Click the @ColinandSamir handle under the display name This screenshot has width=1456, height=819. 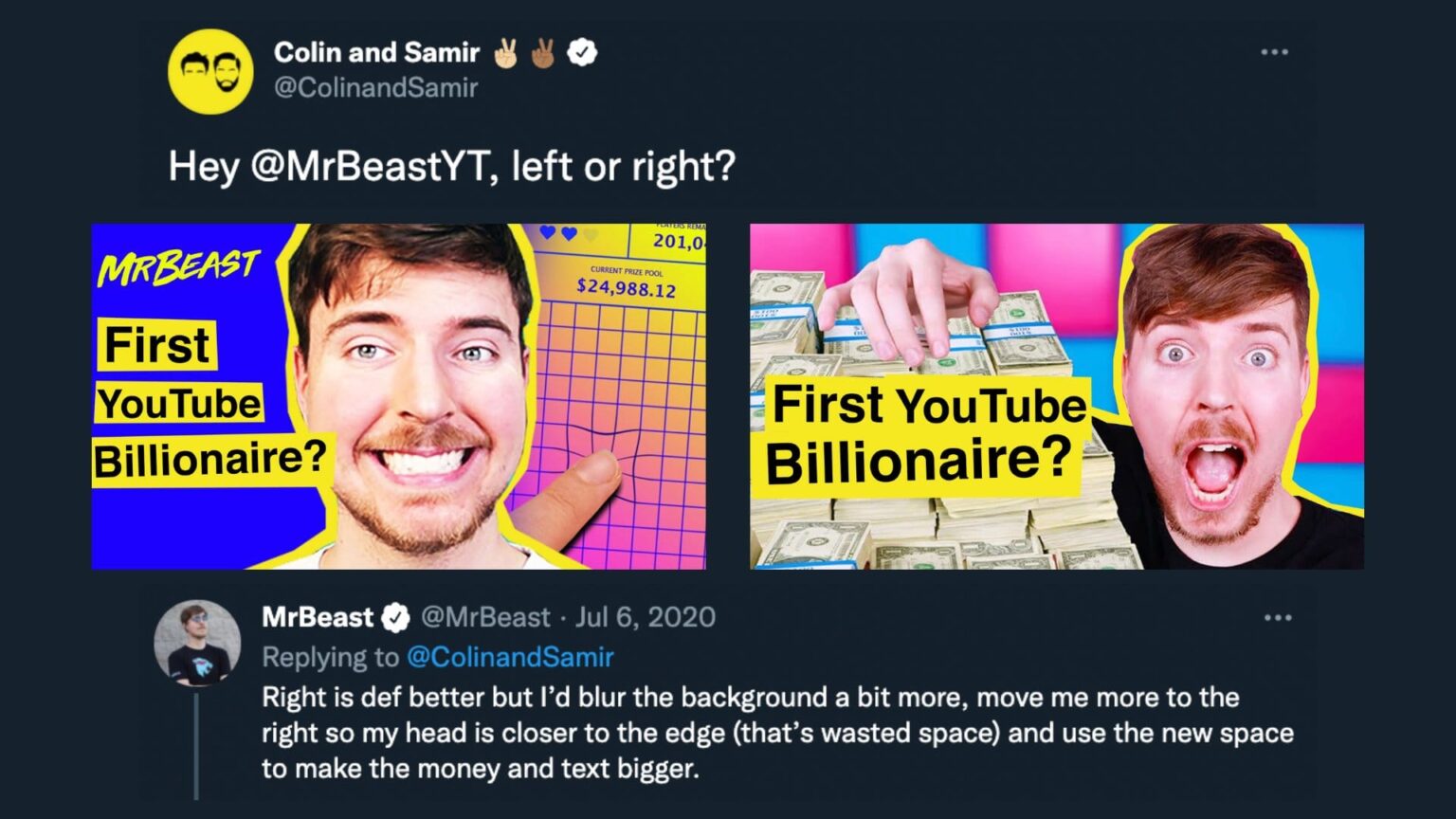(375, 88)
